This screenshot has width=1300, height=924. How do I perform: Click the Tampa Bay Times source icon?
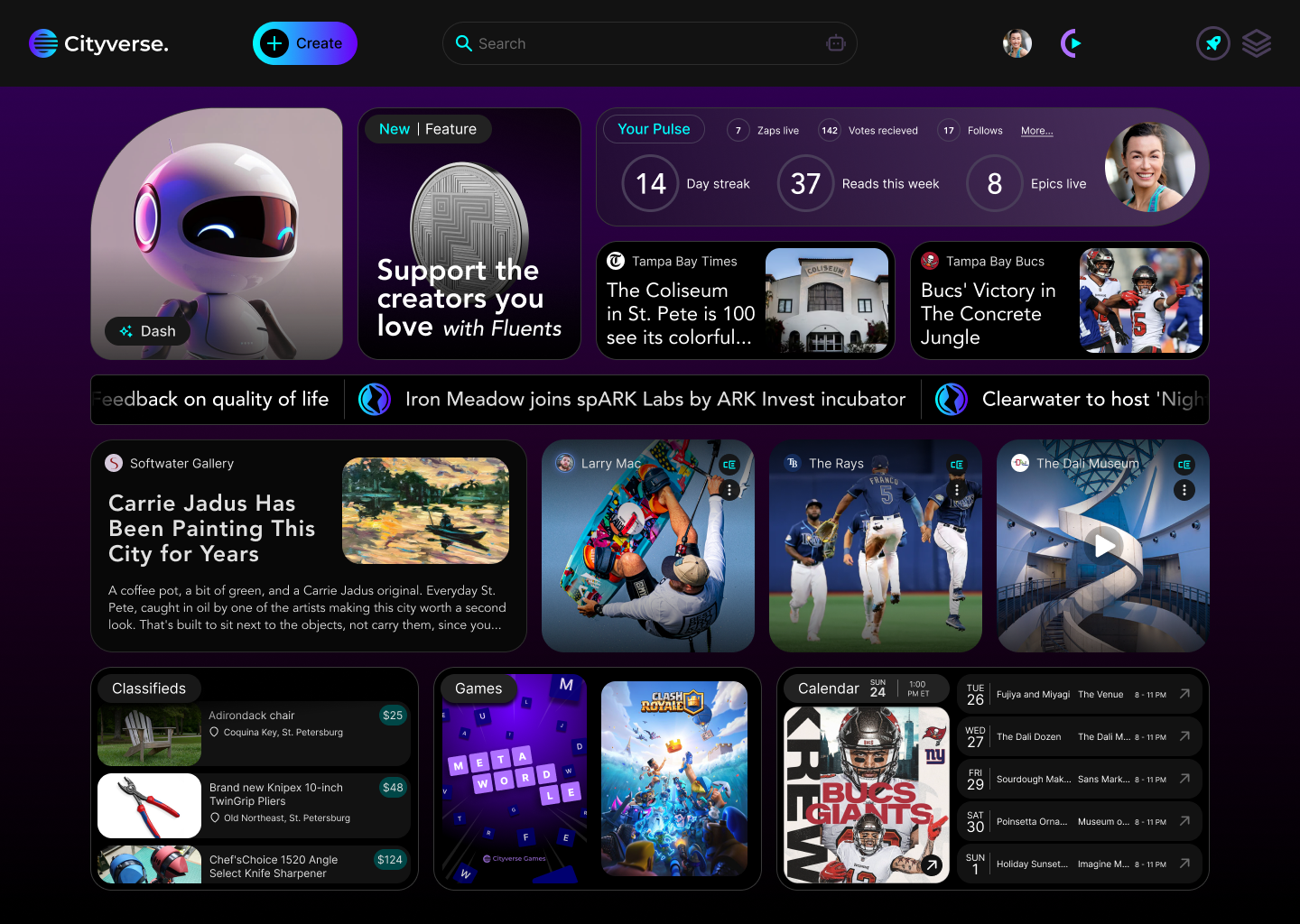[616, 261]
